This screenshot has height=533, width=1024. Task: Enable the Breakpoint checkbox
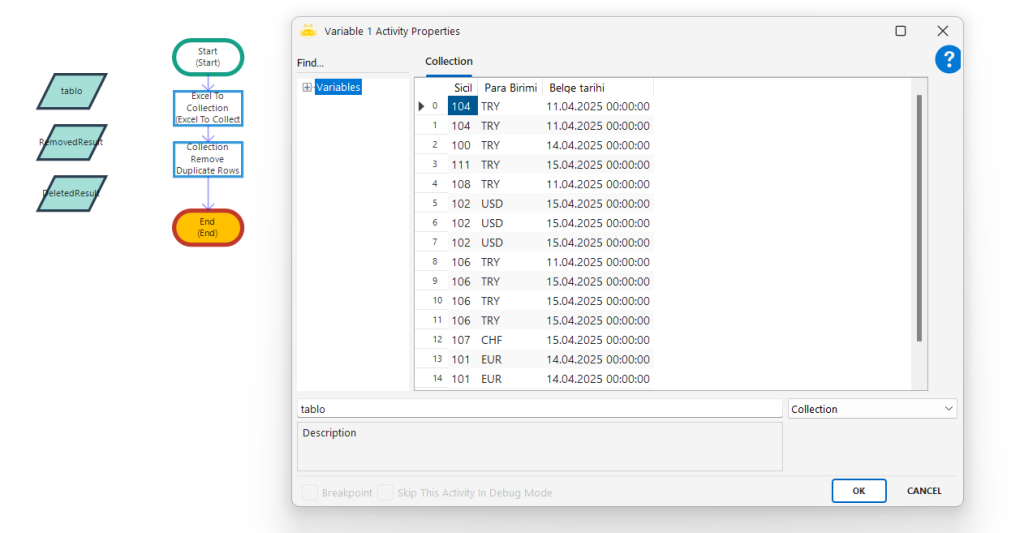pos(310,493)
